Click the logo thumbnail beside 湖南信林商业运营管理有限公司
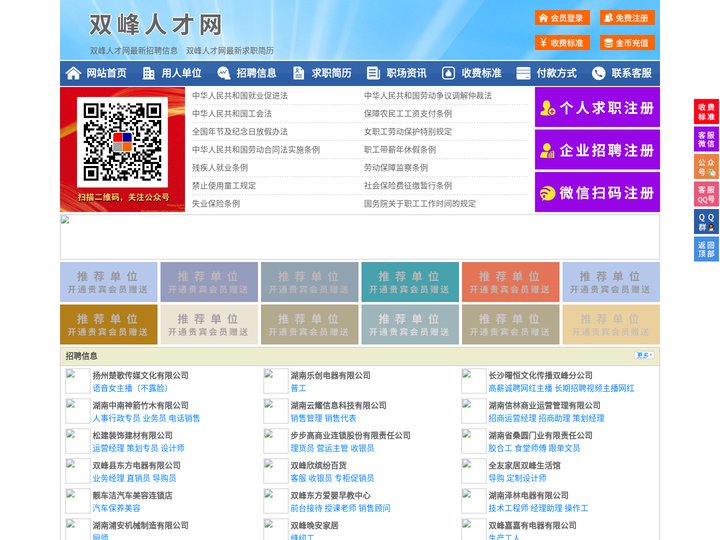 tap(473, 411)
